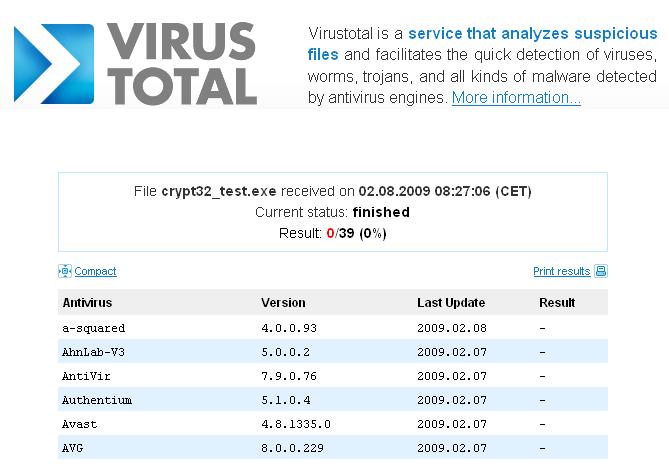Click the crypt32_test.exe file name

[x=219, y=191]
